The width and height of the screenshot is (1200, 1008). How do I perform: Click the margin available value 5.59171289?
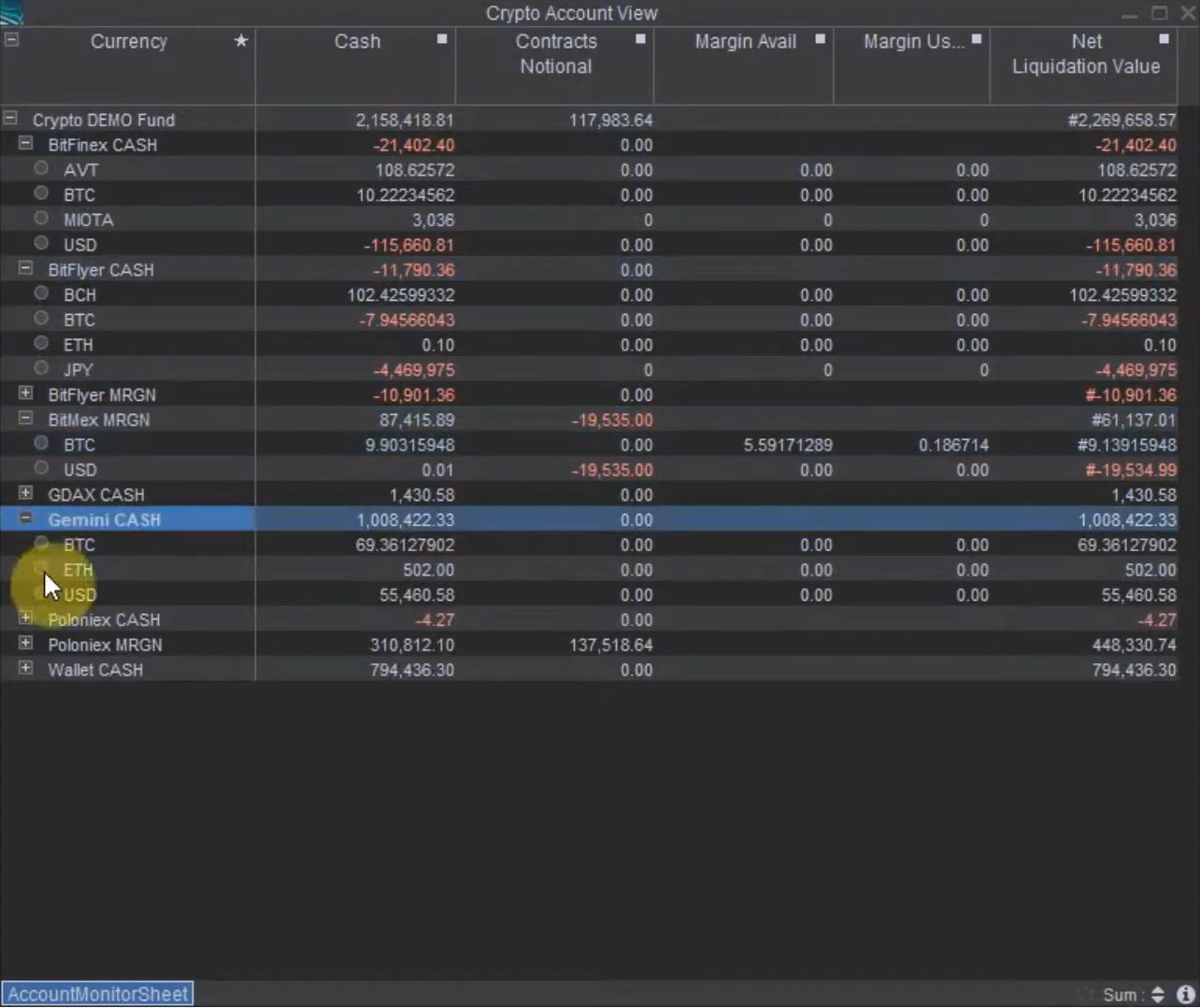pyautogui.click(x=788, y=445)
